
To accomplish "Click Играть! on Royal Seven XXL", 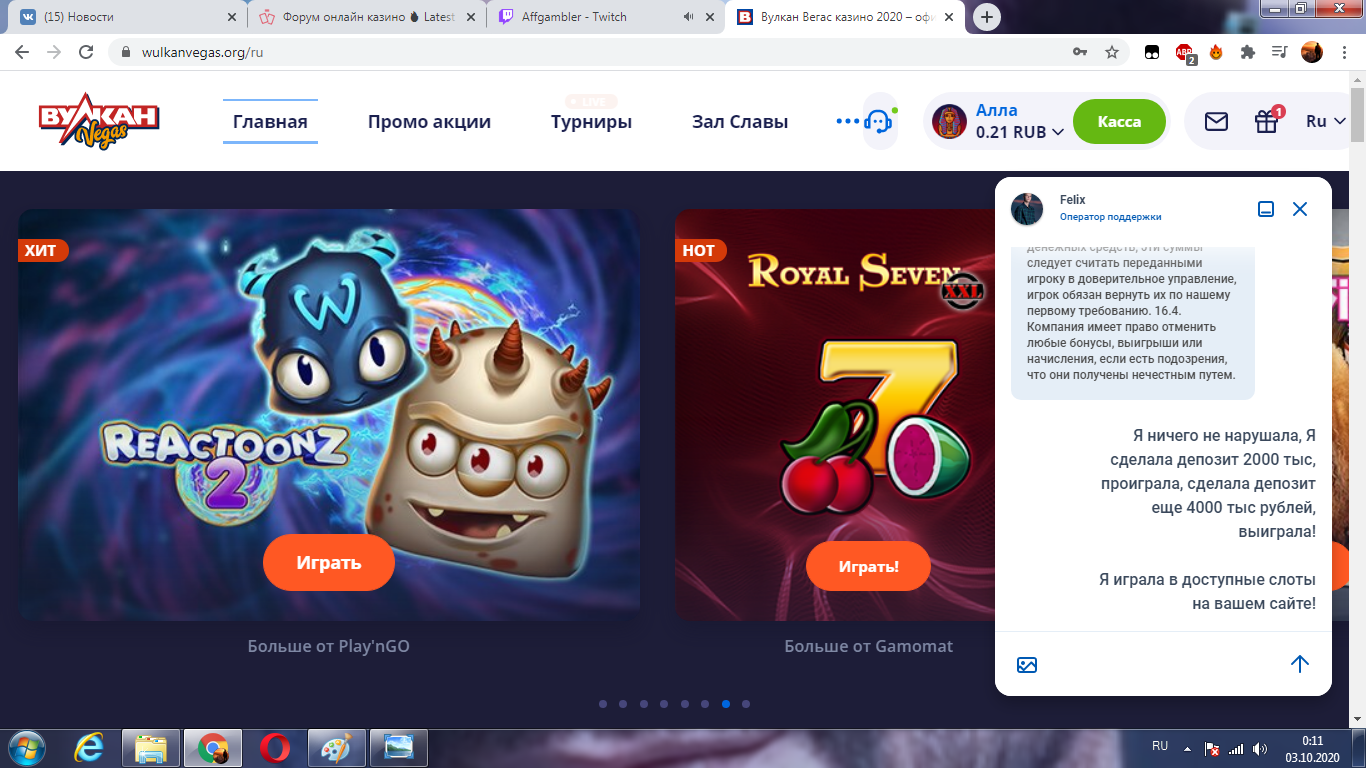I will [x=868, y=567].
